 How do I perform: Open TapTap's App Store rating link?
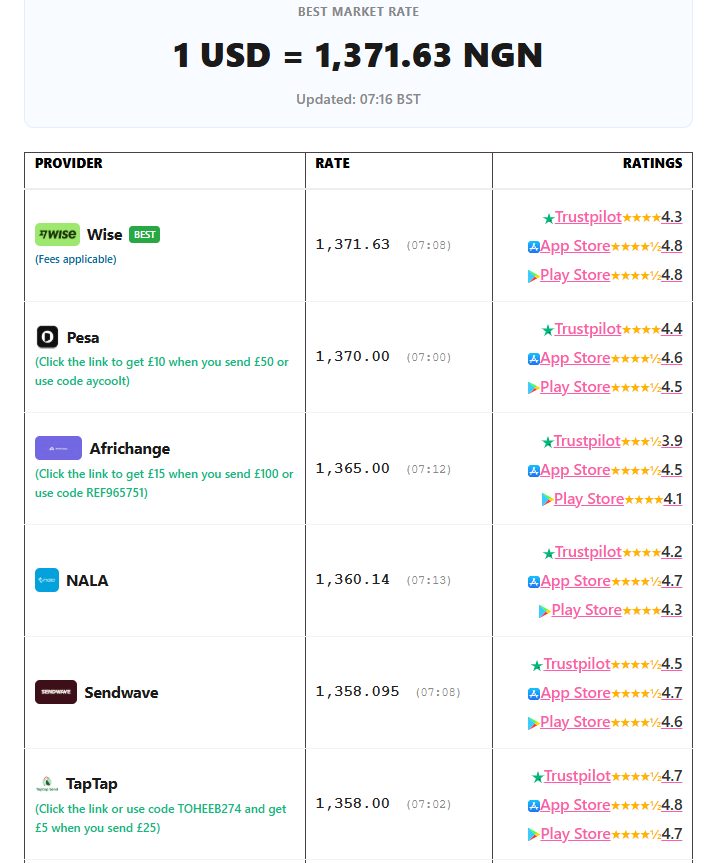[575, 805]
